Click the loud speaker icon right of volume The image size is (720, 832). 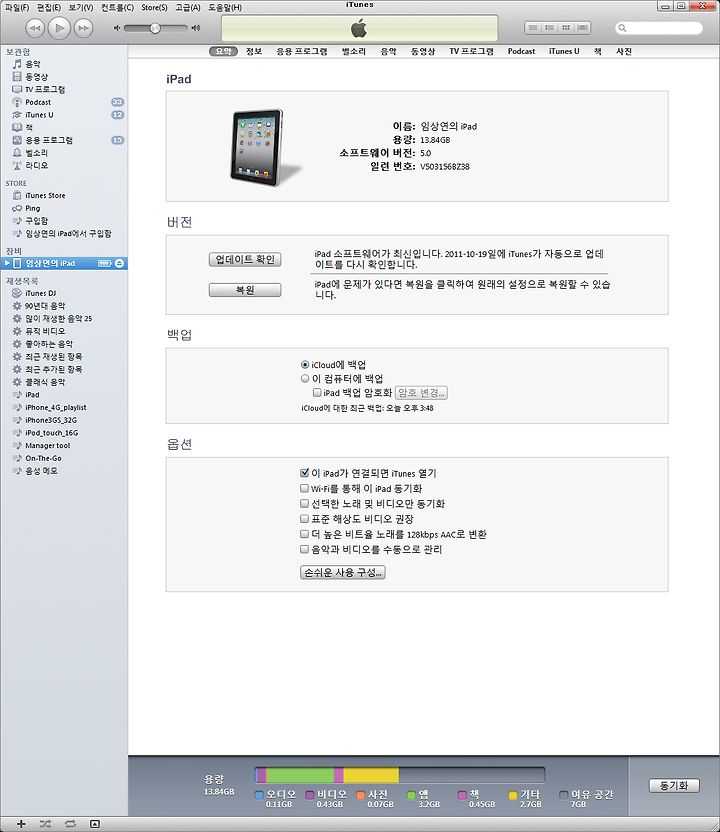[x=196, y=28]
